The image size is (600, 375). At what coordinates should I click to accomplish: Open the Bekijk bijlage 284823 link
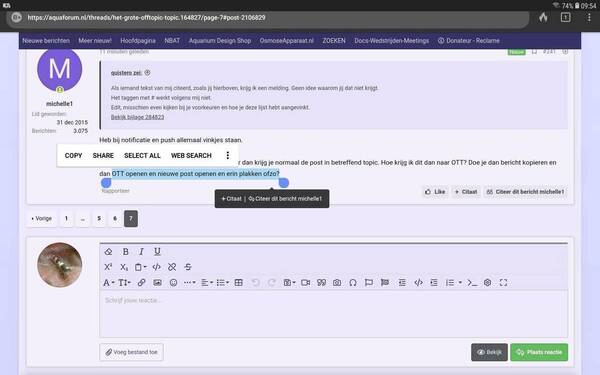pos(137,117)
